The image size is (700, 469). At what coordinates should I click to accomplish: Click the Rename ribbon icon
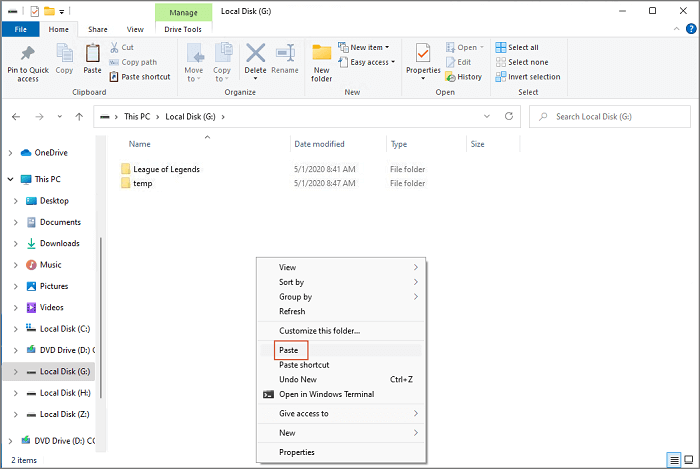tap(285, 56)
